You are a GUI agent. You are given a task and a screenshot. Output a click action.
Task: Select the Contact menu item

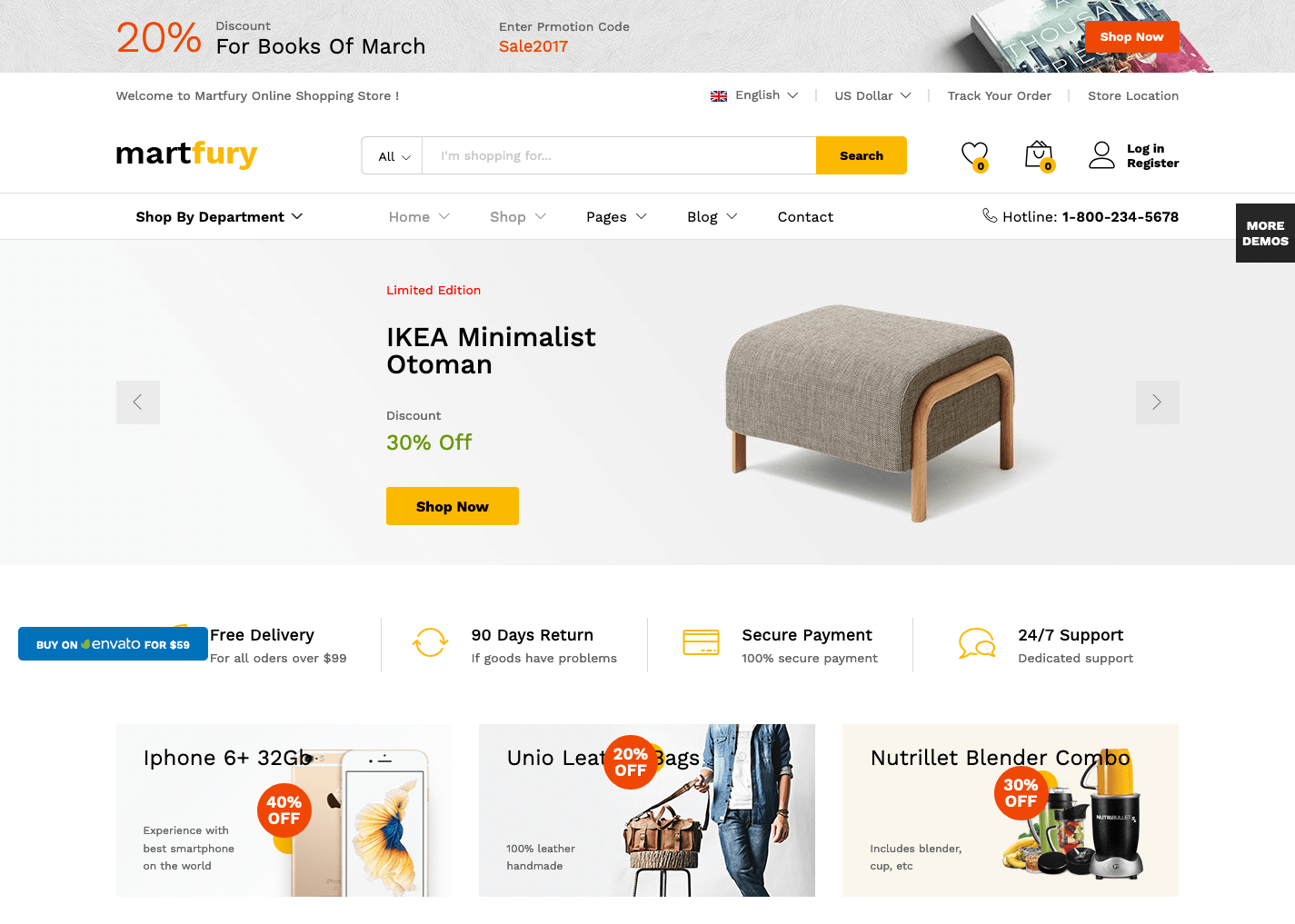(805, 217)
